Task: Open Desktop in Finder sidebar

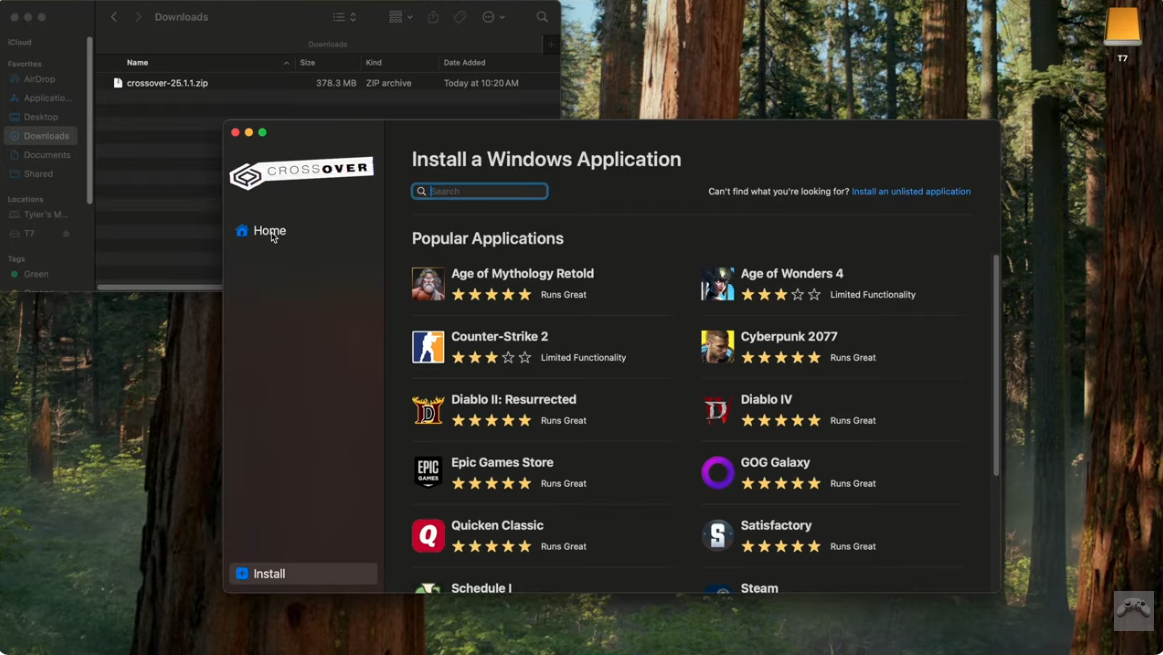Action: pos(41,117)
